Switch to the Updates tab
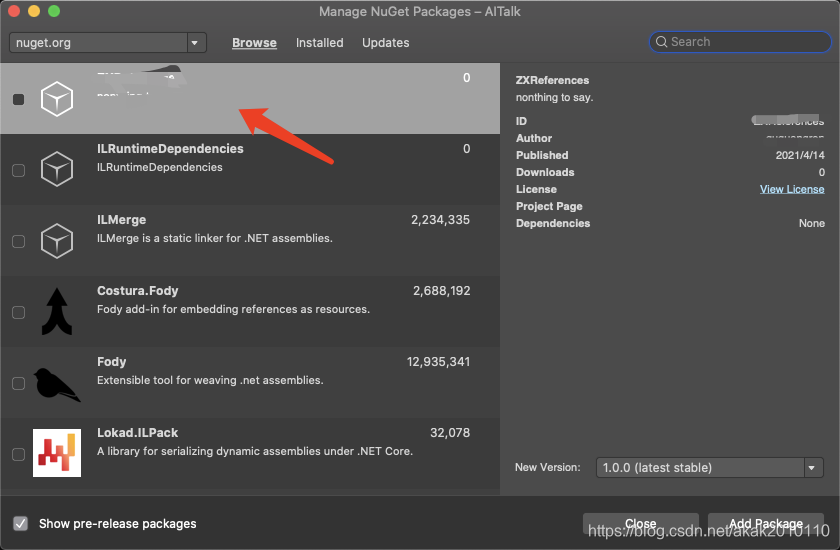This screenshot has width=840, height=550. click(386, 42)
